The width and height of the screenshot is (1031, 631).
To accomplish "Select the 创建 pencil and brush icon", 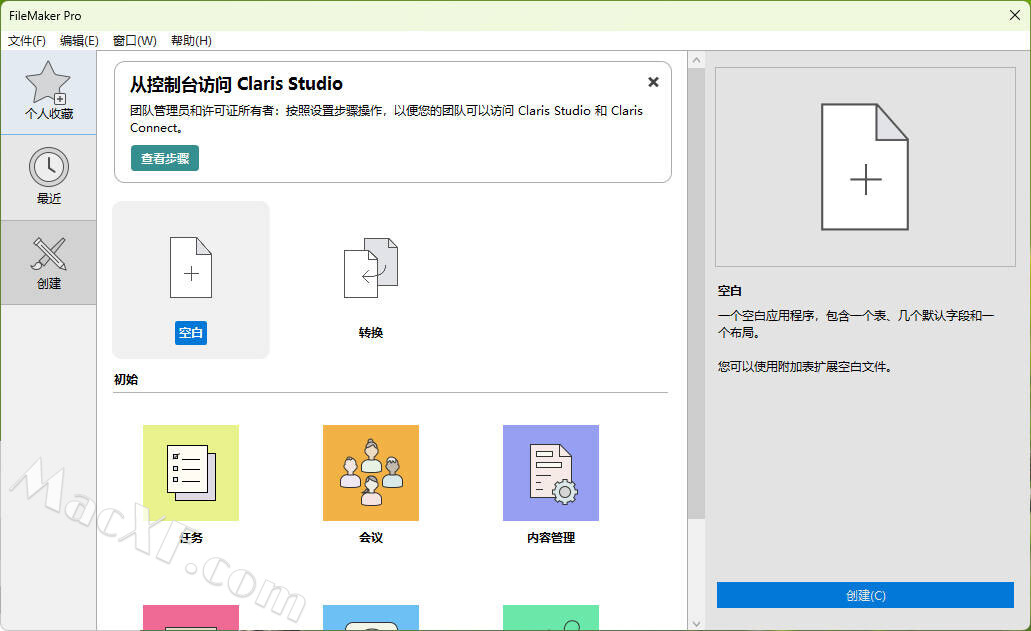I will 49,254.
